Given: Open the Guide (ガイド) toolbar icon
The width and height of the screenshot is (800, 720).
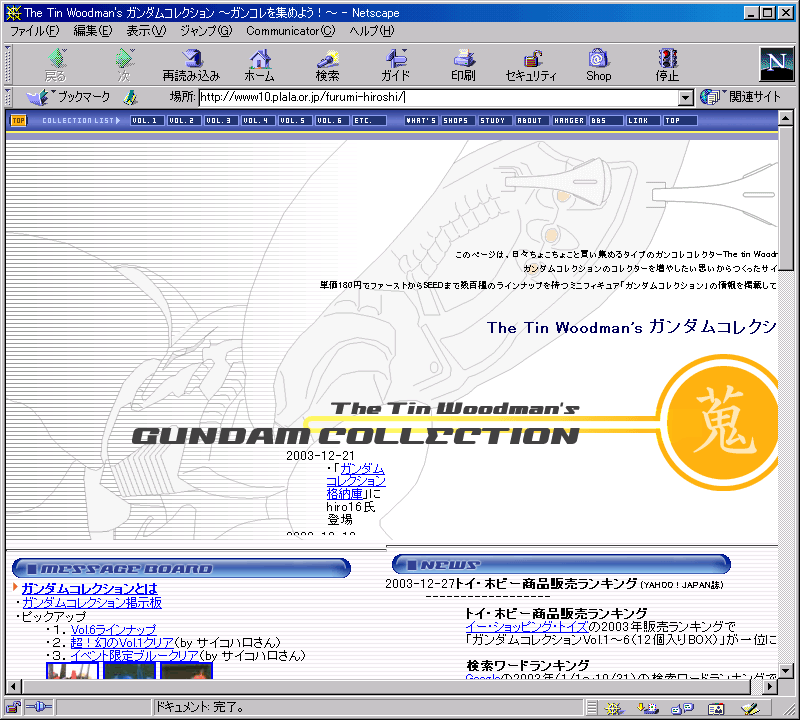Looking at the screenshot, I should coord(395,65).
